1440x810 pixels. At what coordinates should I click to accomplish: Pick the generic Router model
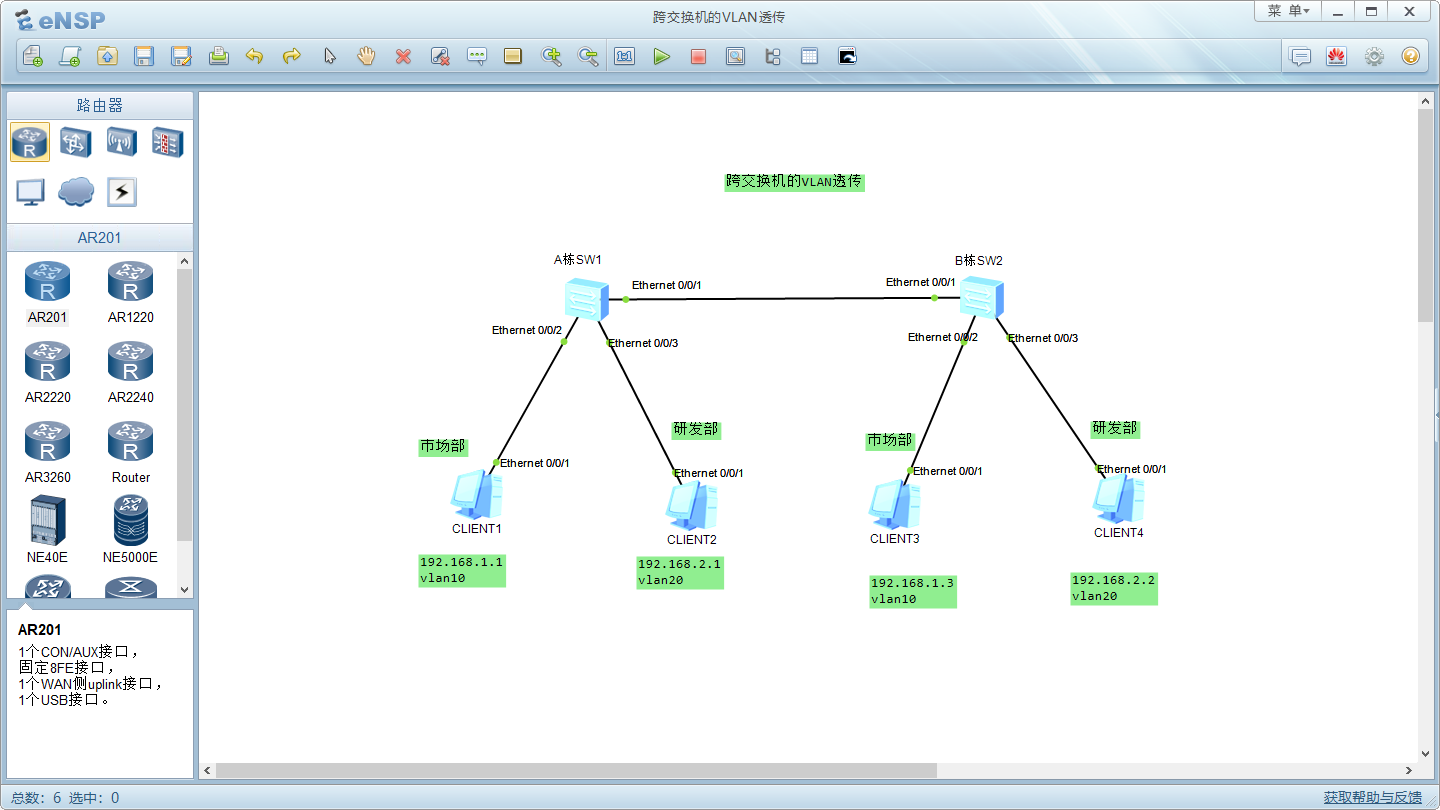(131, 453)
